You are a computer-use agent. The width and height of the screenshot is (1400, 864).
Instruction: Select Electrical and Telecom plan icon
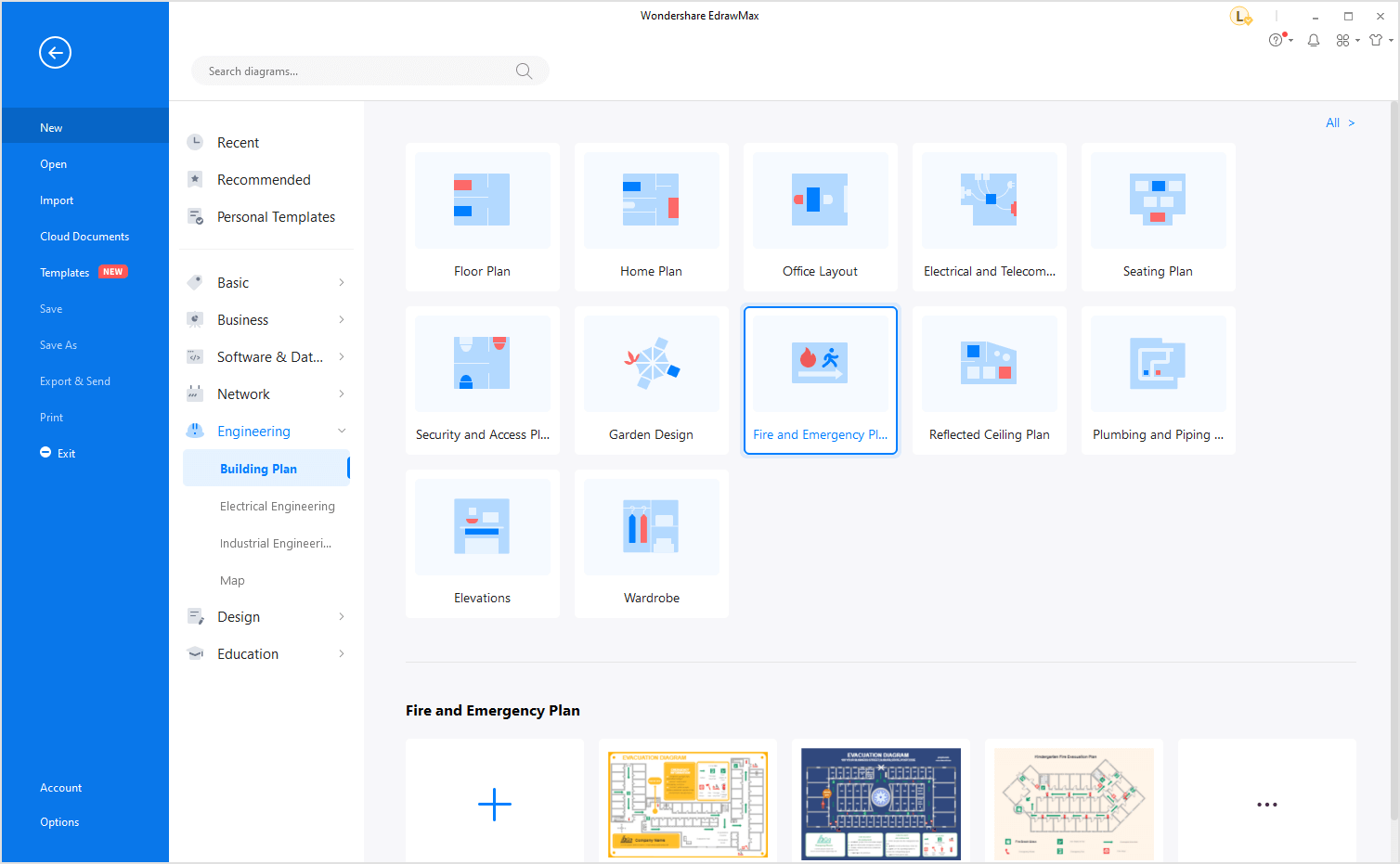(x=989, y=200)
